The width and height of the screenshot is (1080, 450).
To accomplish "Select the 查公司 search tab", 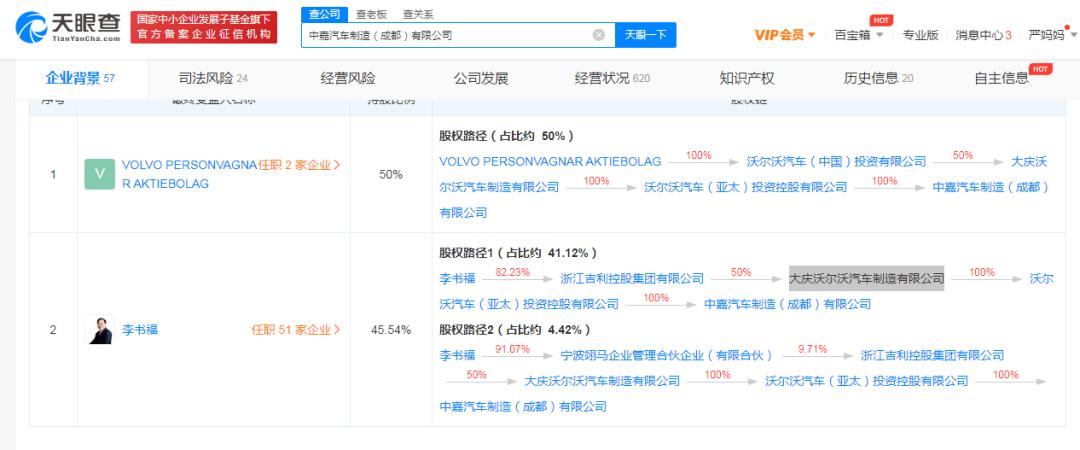I will pos(324,14).
